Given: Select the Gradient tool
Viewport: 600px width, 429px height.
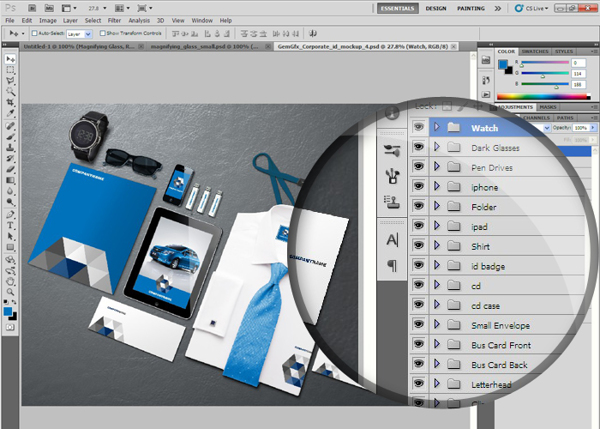Looking at the screenshot, I should pos(10,180).
